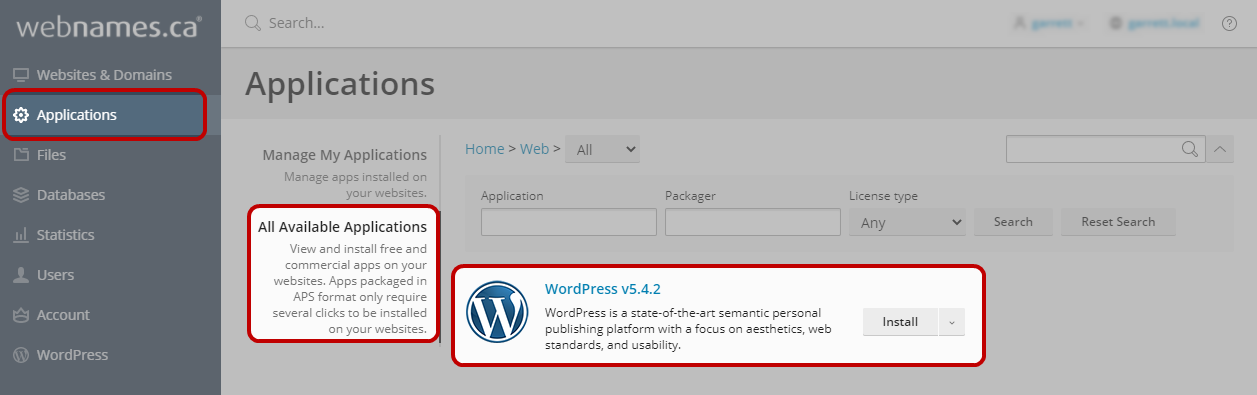Click the Users person icon
Screen dimensions: 1257x395
[20, 275]
